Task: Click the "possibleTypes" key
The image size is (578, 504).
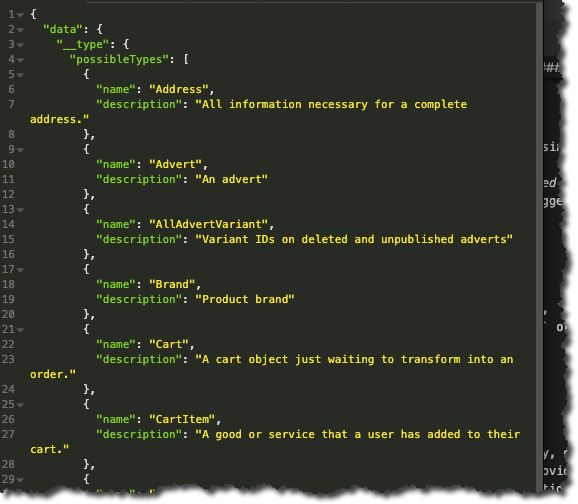Action: [119, 60]
